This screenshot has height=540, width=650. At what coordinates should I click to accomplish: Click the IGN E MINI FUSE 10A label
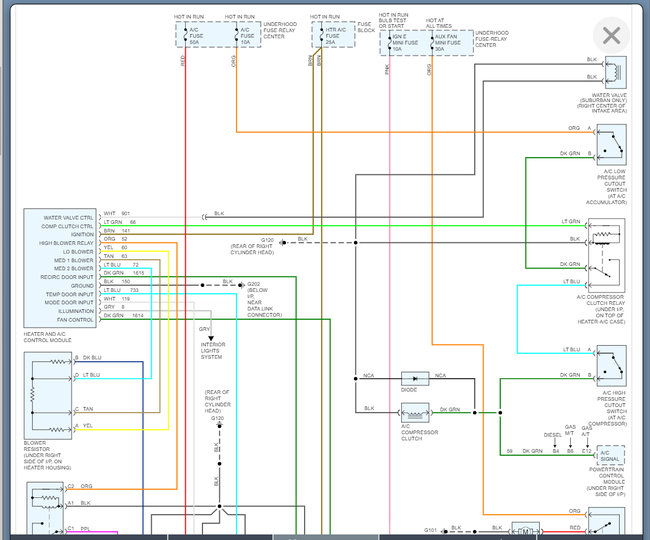coord(405,43)
